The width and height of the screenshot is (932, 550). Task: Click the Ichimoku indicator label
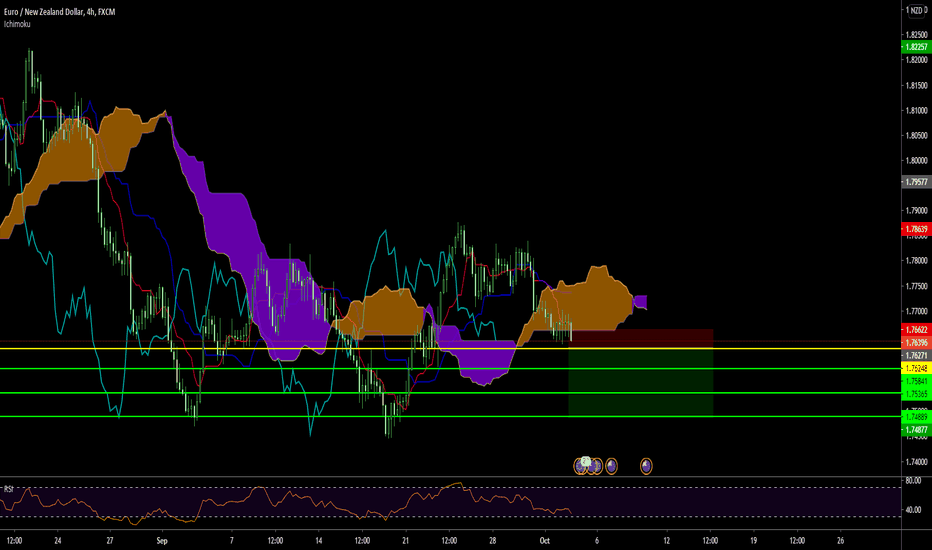pos(17,24)
